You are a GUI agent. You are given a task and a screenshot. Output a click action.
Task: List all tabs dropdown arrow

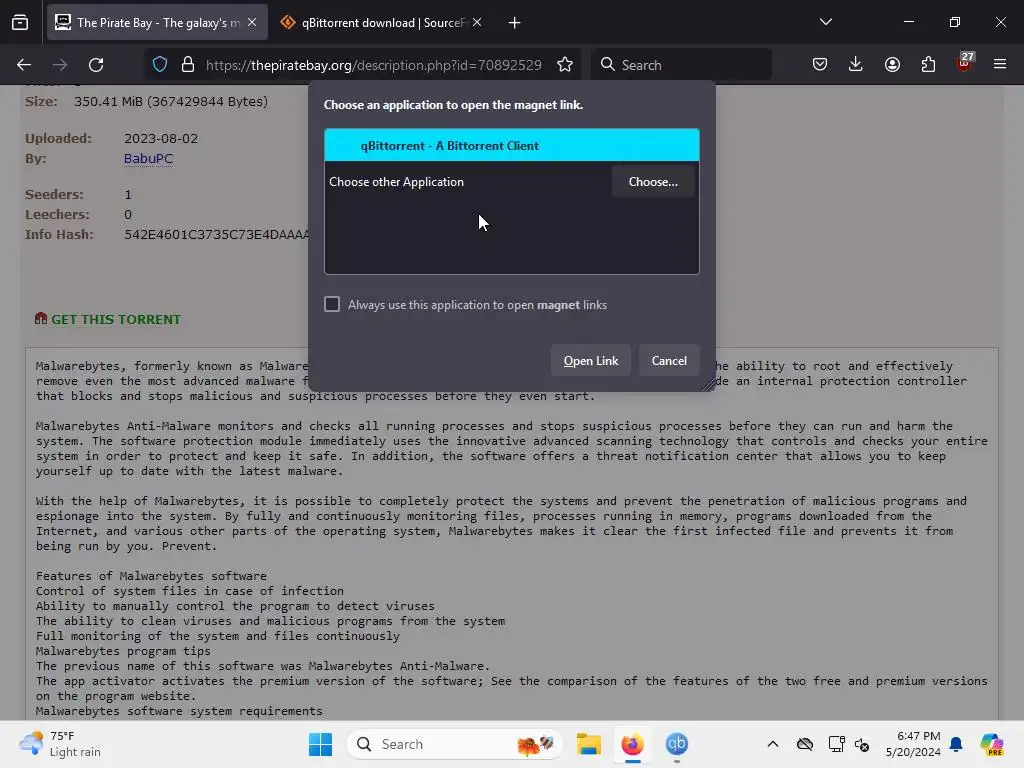(825, 22)
